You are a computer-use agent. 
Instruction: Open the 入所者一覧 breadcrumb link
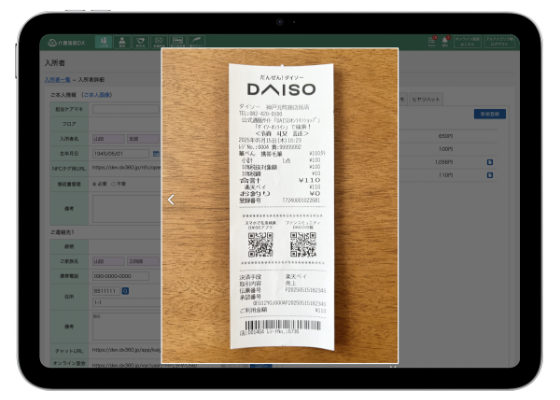coord(57,80)
